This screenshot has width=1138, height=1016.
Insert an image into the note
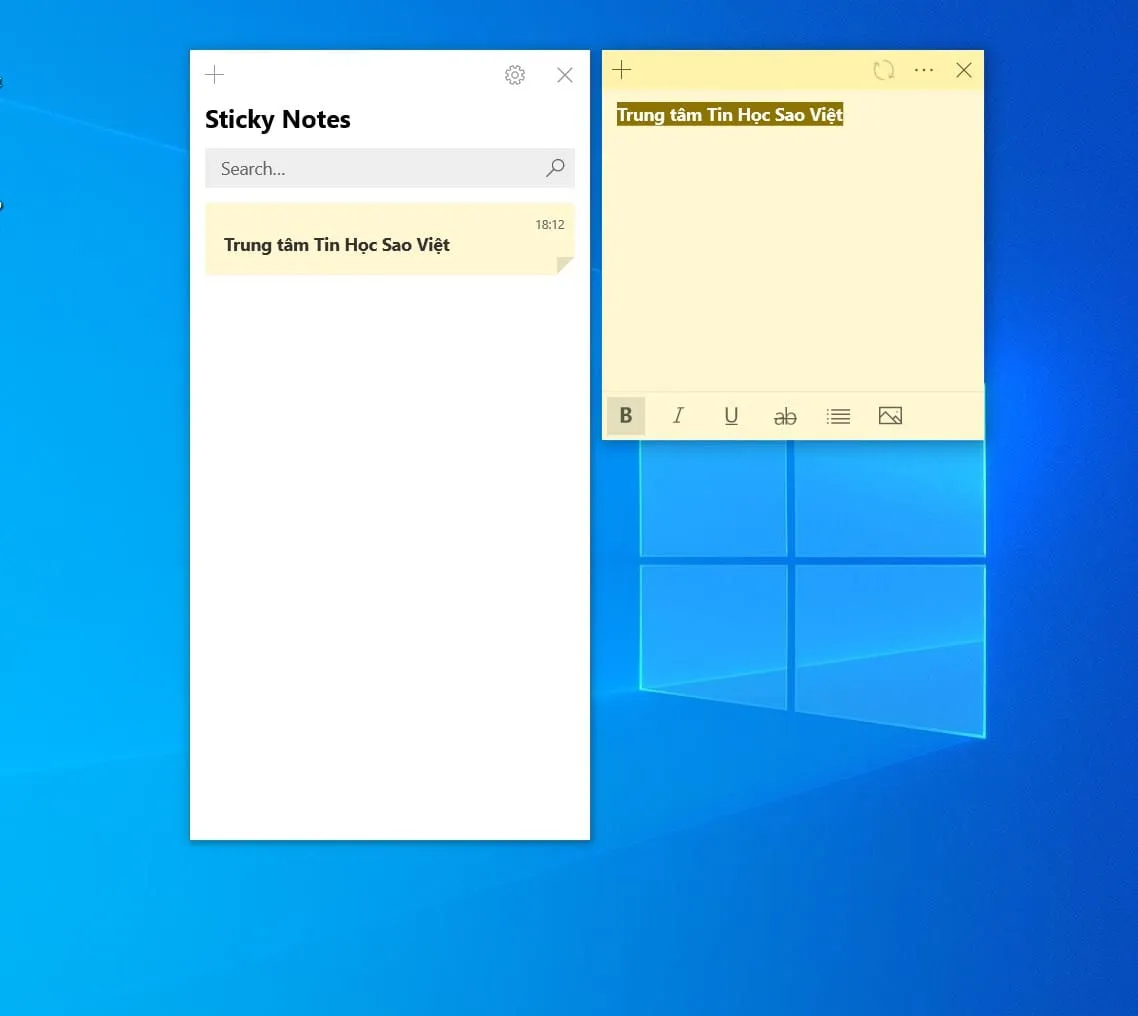coord(890,416)
